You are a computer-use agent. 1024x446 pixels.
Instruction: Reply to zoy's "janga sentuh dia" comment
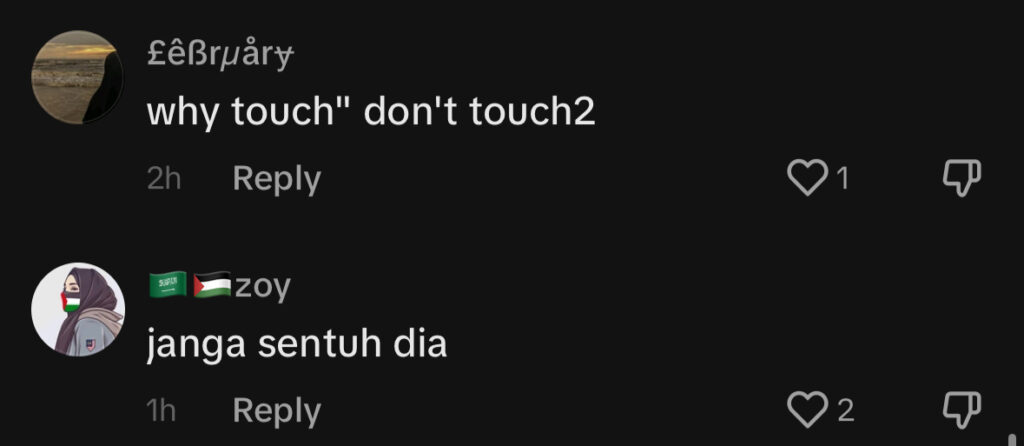tap(277, 411)
